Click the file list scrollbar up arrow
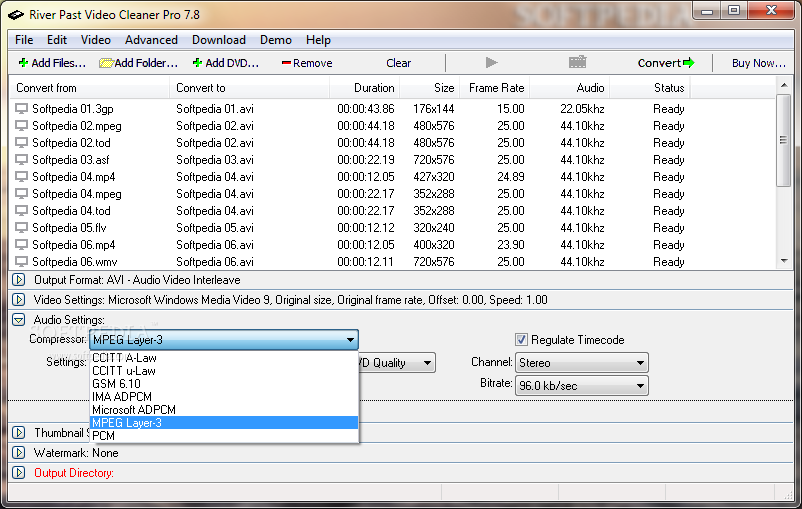The width and height of the screenshot is (802, 509). [x=784, y=85]
